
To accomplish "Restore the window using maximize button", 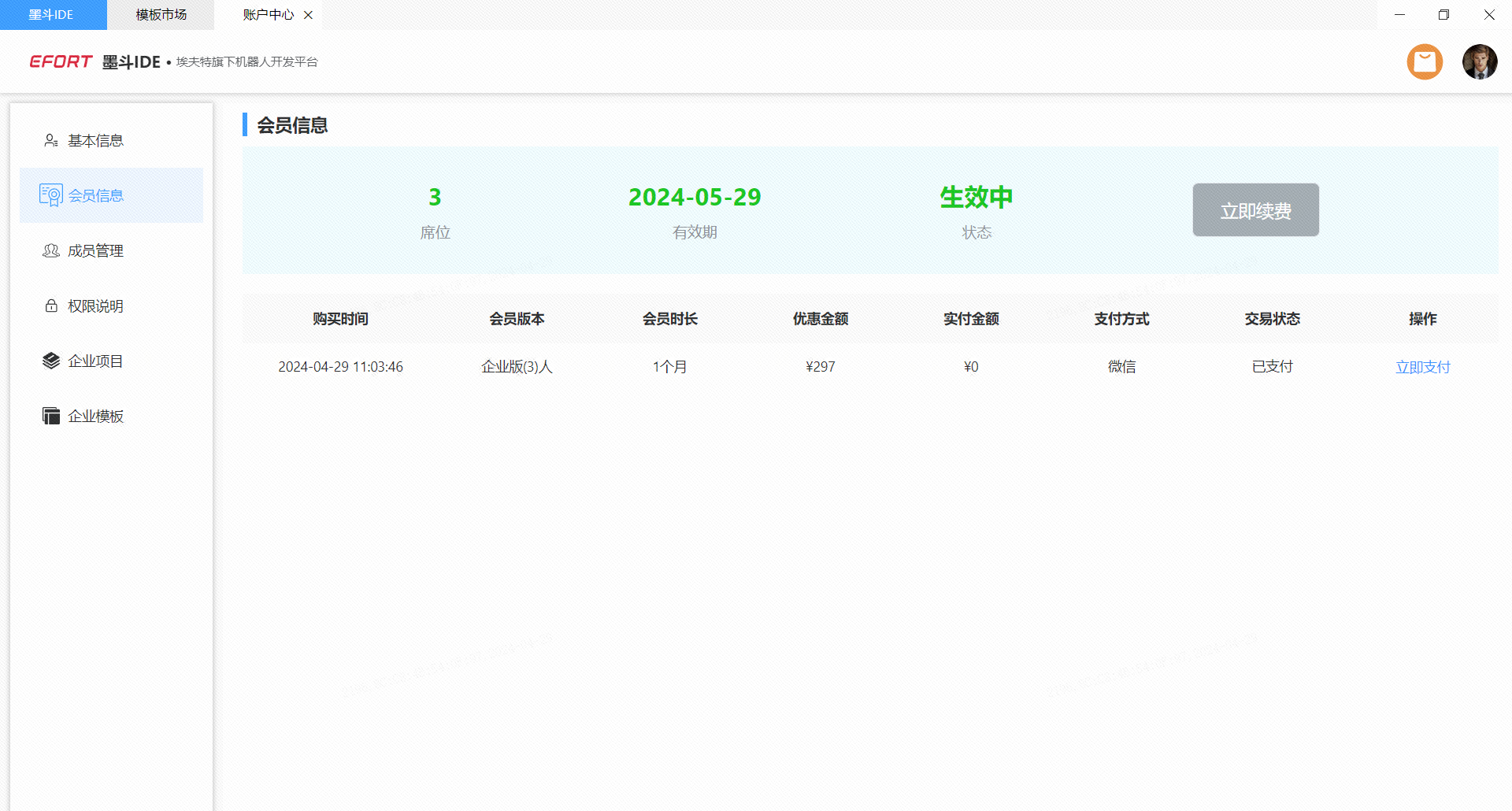I will tap(1443, 15).
